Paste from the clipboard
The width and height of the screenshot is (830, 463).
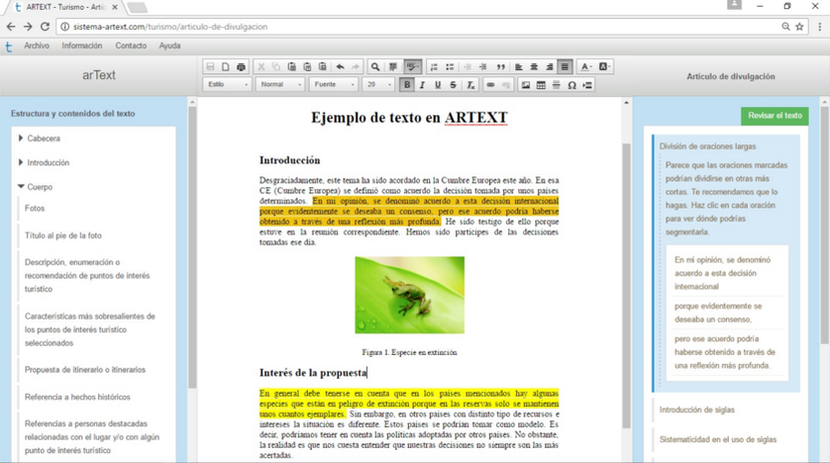coord(292,67)
